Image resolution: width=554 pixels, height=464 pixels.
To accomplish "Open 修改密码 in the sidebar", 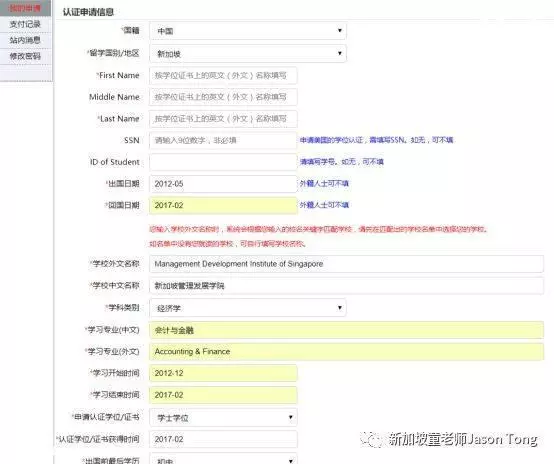I will 25,56.
